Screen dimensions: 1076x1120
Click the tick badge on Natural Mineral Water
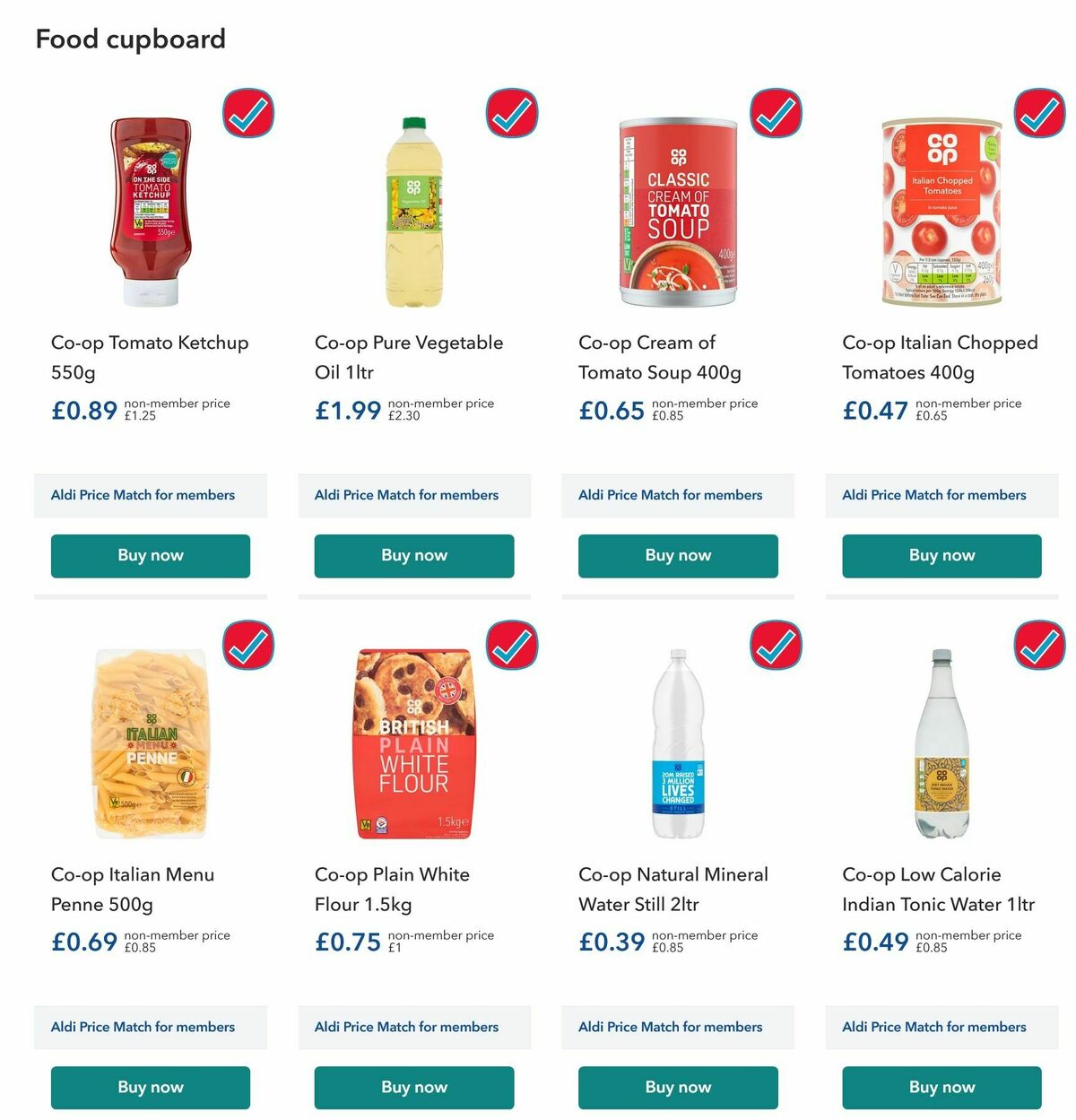(x=774, y=645)
